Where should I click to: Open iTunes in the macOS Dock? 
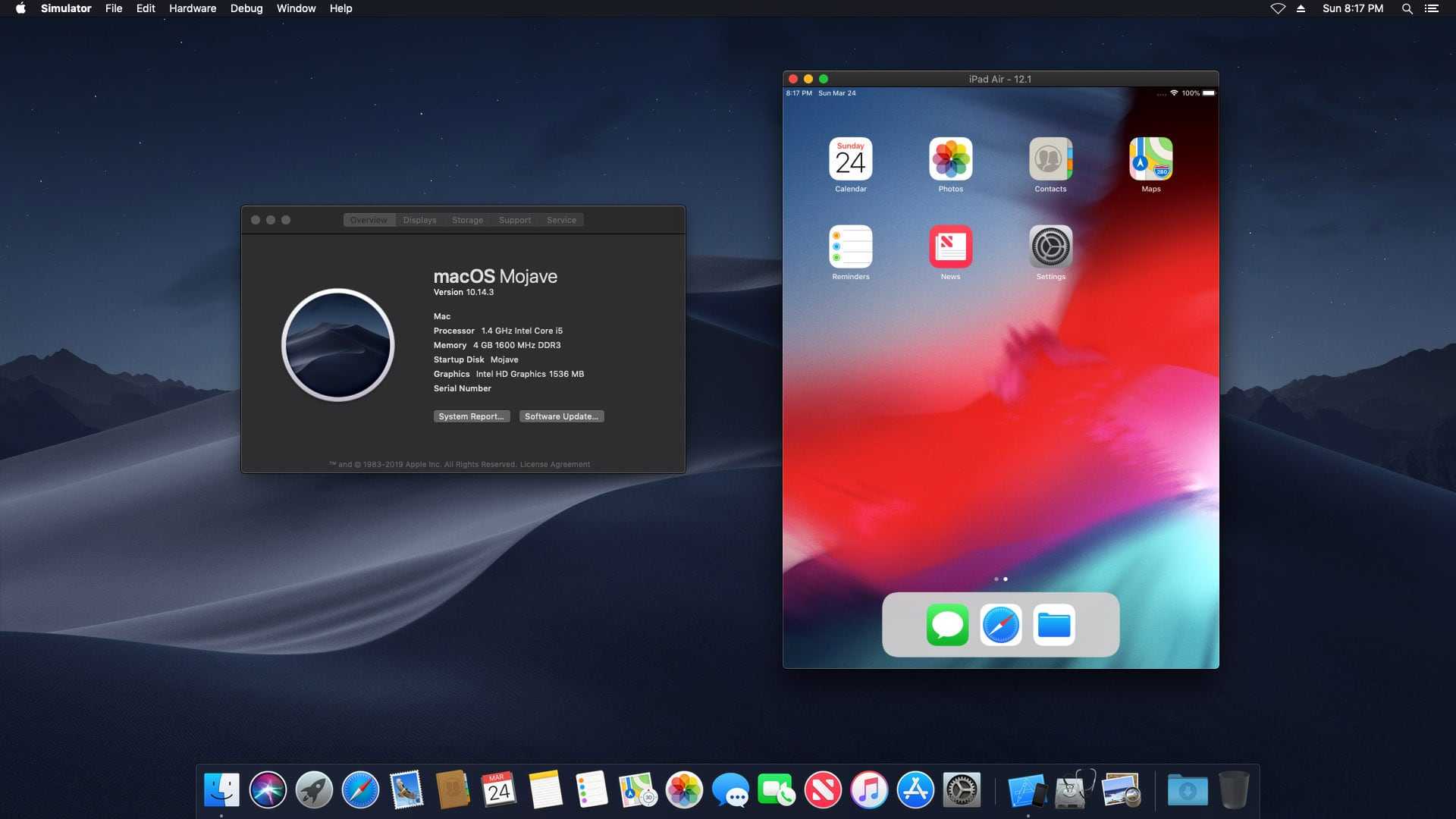point(869,790)
